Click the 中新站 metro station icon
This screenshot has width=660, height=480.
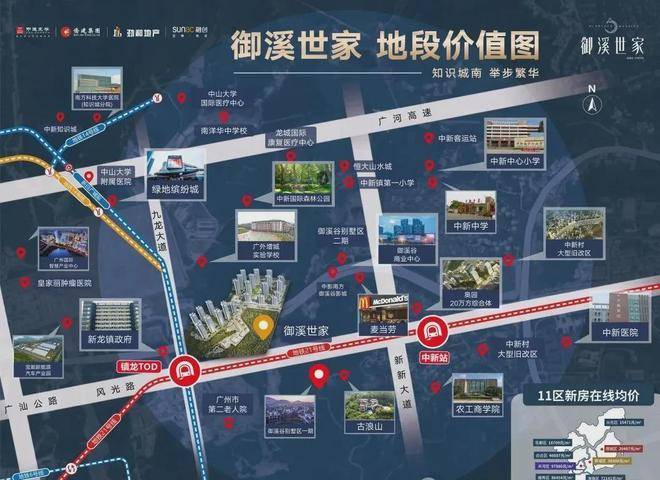[x=432, y=331]
